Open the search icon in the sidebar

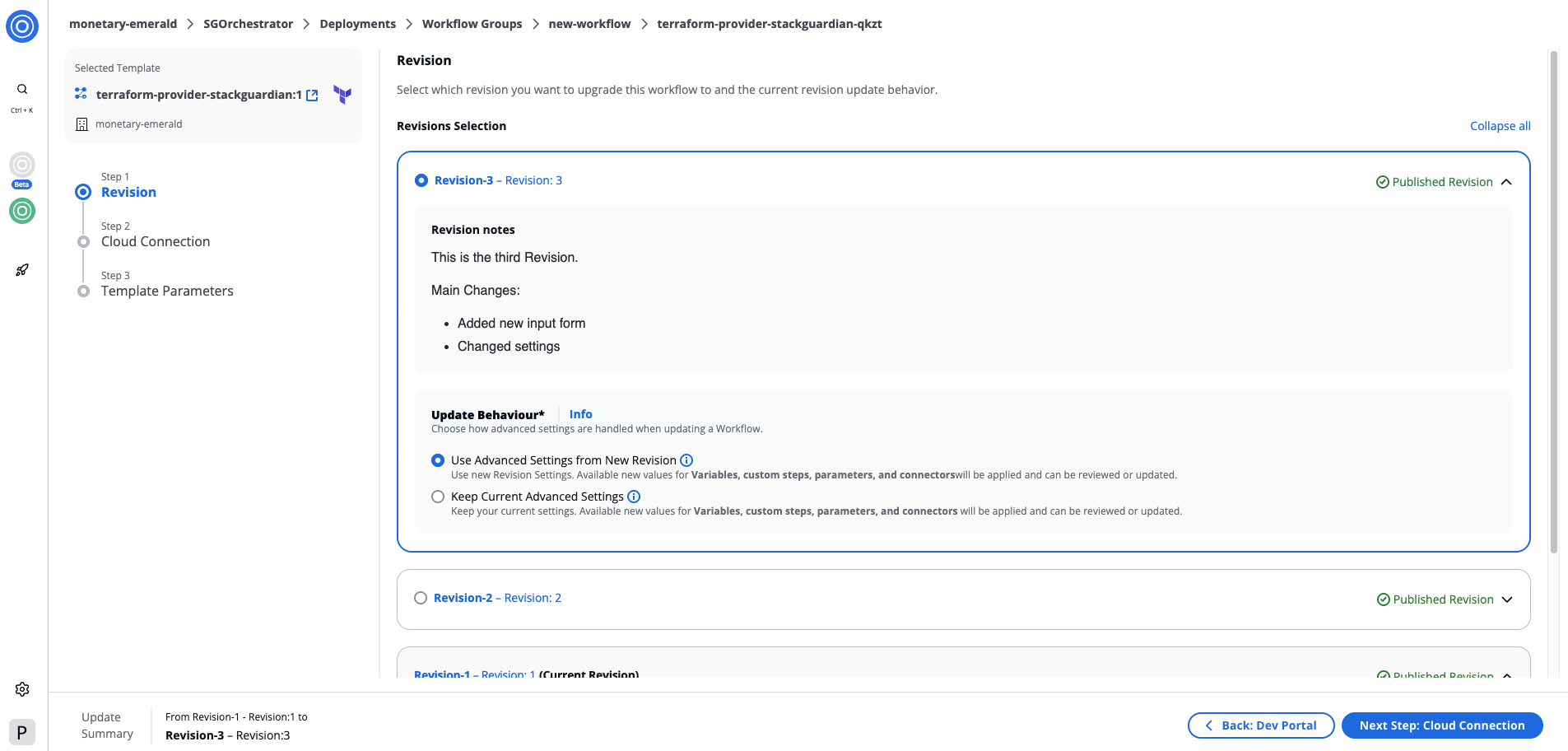click(x=22, y=89)
